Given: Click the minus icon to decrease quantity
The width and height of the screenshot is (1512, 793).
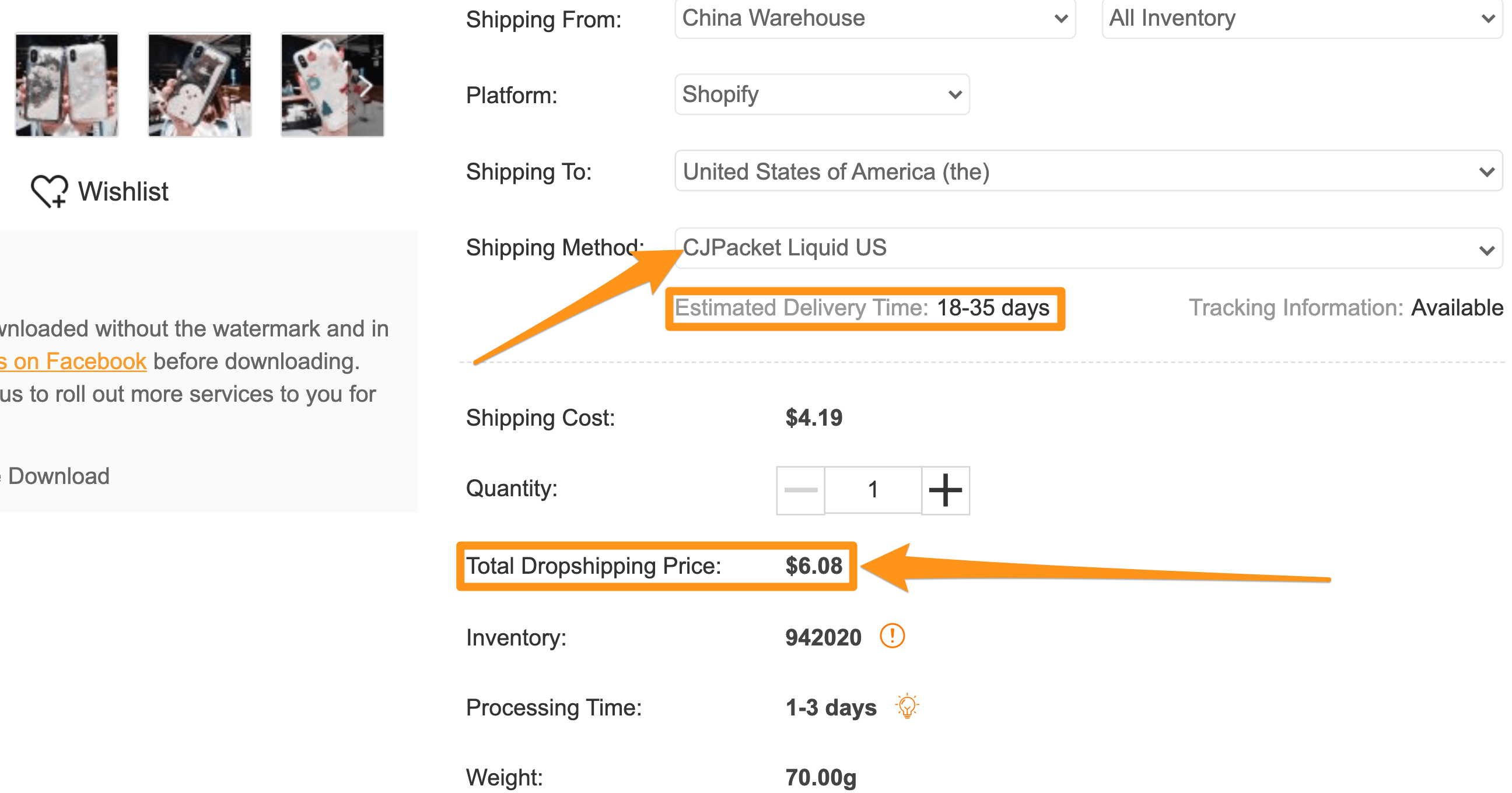Looking at the screenshot, I should pos(800,490).
